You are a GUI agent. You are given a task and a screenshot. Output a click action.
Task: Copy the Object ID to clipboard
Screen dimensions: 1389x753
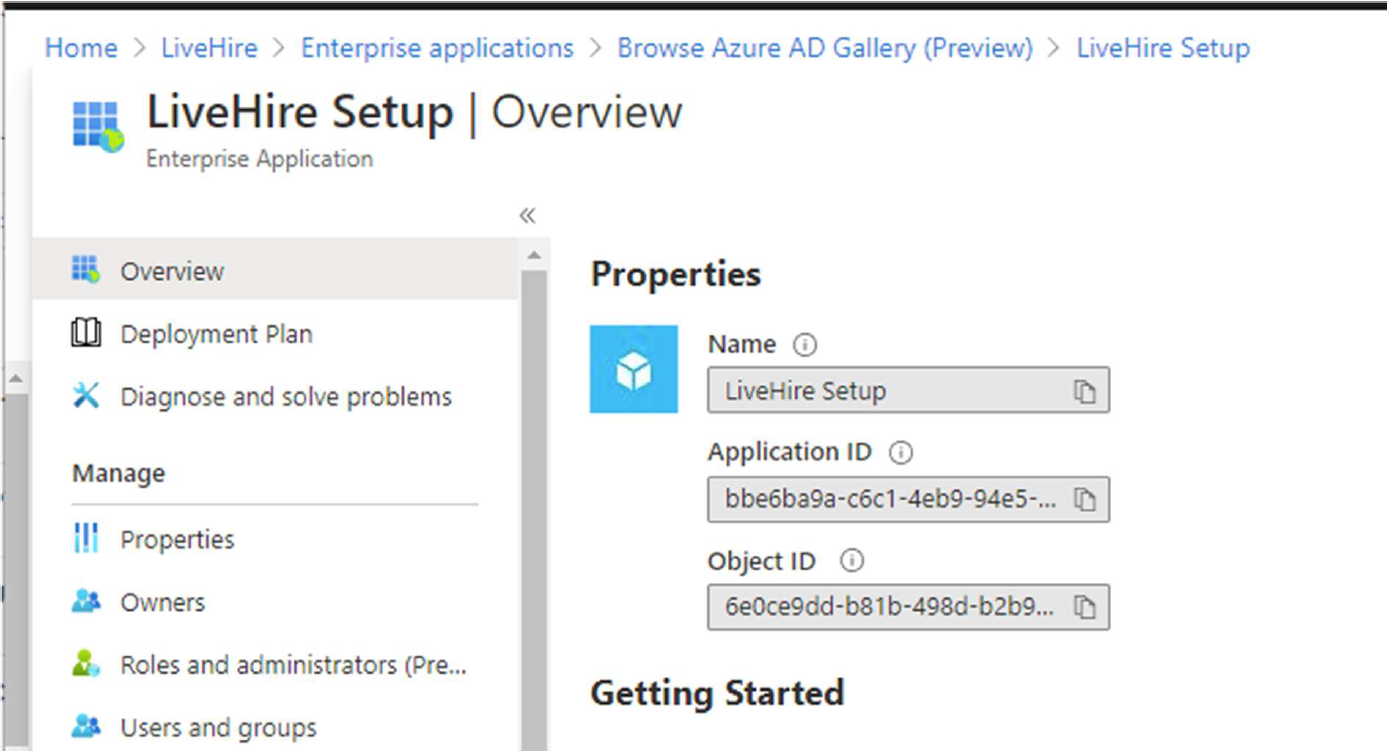1084,608
